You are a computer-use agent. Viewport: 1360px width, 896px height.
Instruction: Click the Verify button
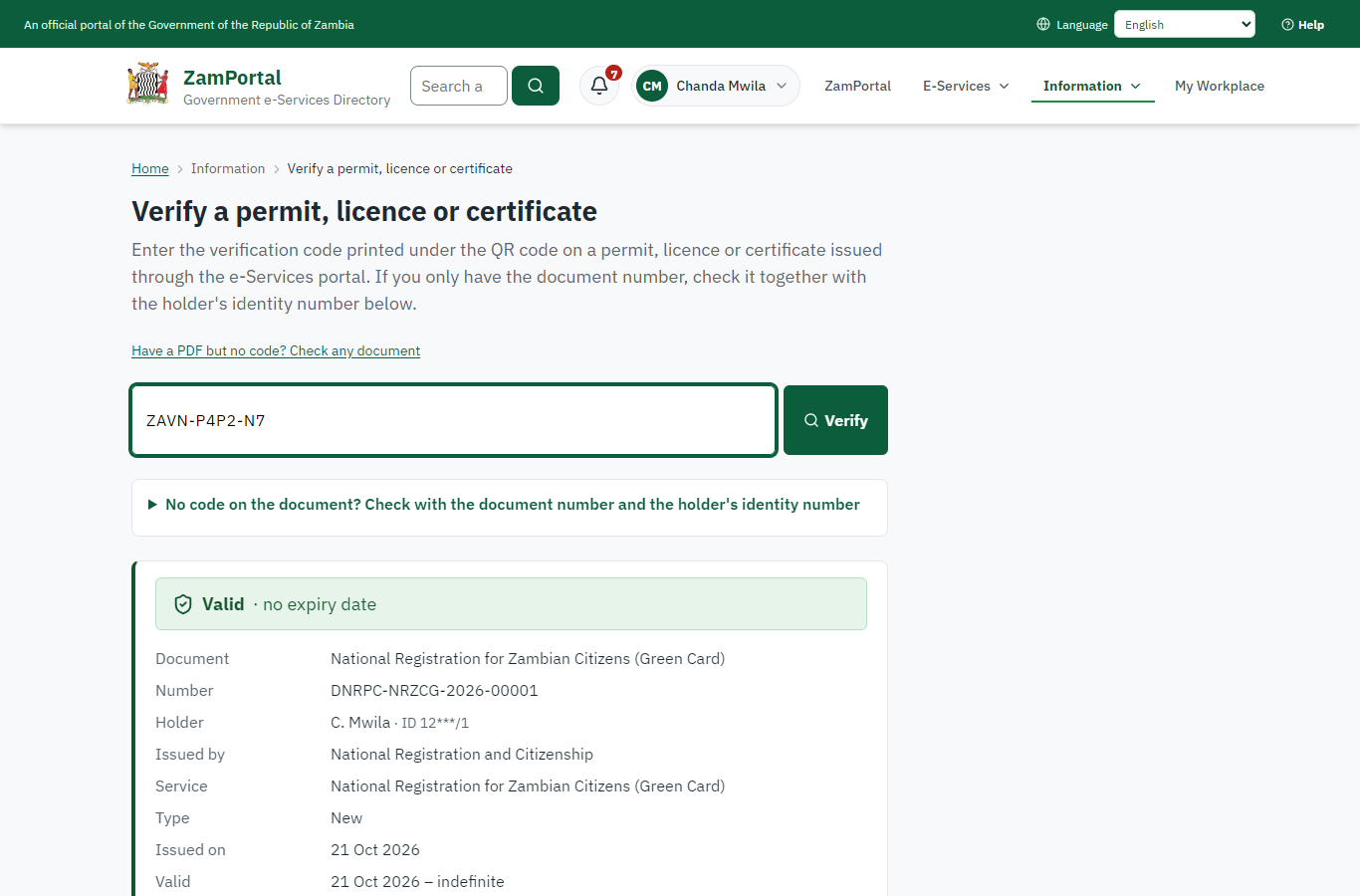(x=835, y=420)
